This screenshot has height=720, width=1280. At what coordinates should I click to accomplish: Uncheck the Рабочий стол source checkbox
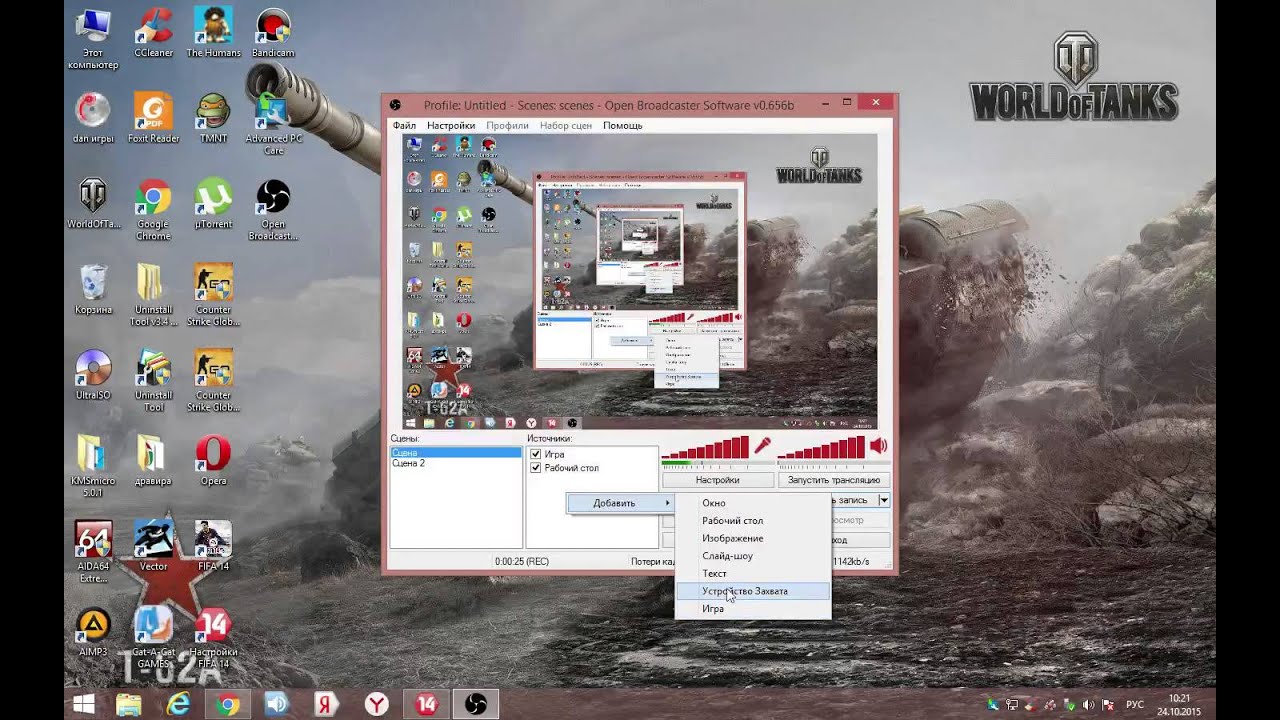click(536, 468)
